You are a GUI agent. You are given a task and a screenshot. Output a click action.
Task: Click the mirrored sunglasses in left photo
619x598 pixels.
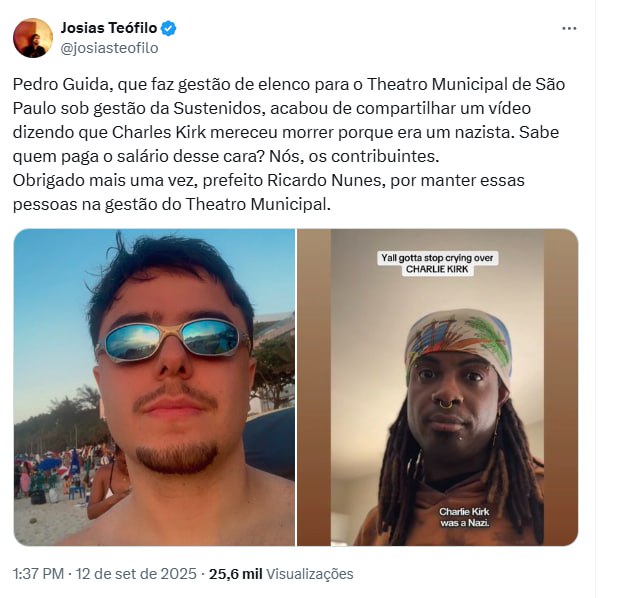tap(173, 341)
